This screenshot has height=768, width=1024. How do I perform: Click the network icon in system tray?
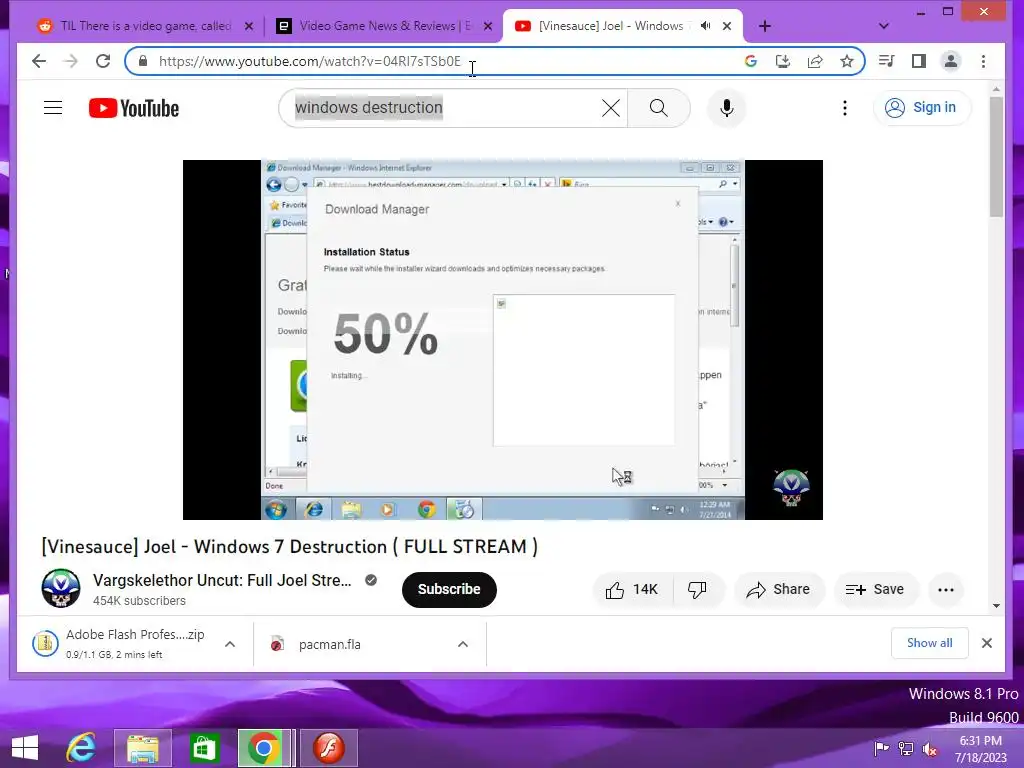tap(906, 748)
